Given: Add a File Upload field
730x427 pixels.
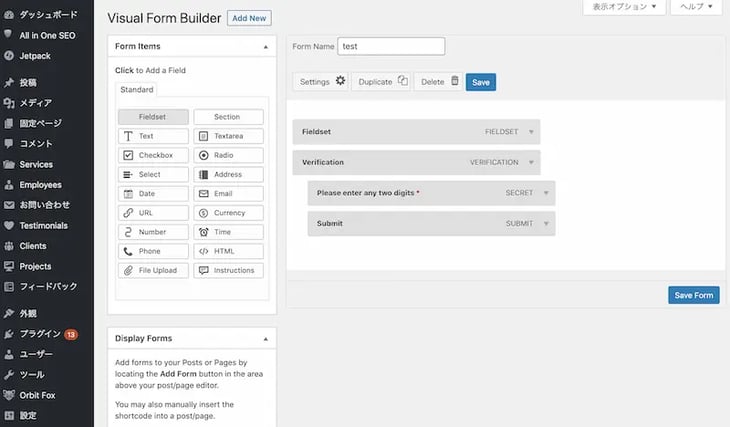Looking at the screenshot, I should [x=153, y=271].
